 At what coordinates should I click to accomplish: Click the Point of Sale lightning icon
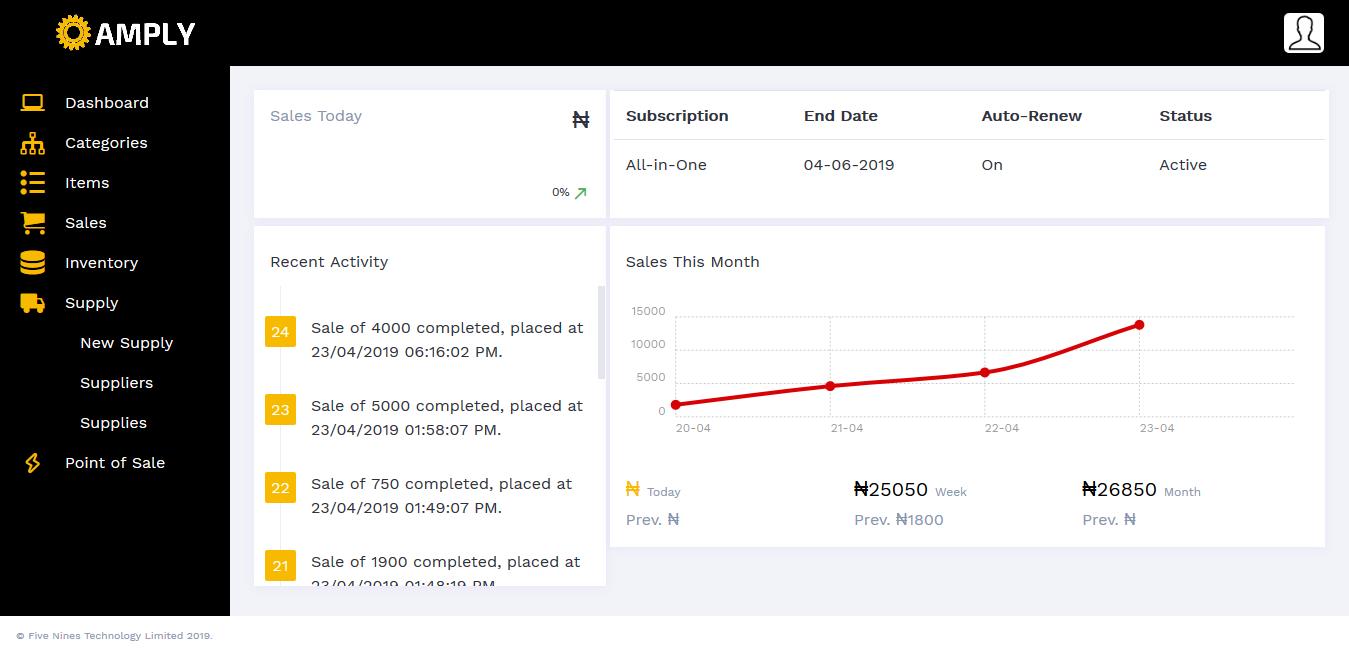click(x=33, y=463)
